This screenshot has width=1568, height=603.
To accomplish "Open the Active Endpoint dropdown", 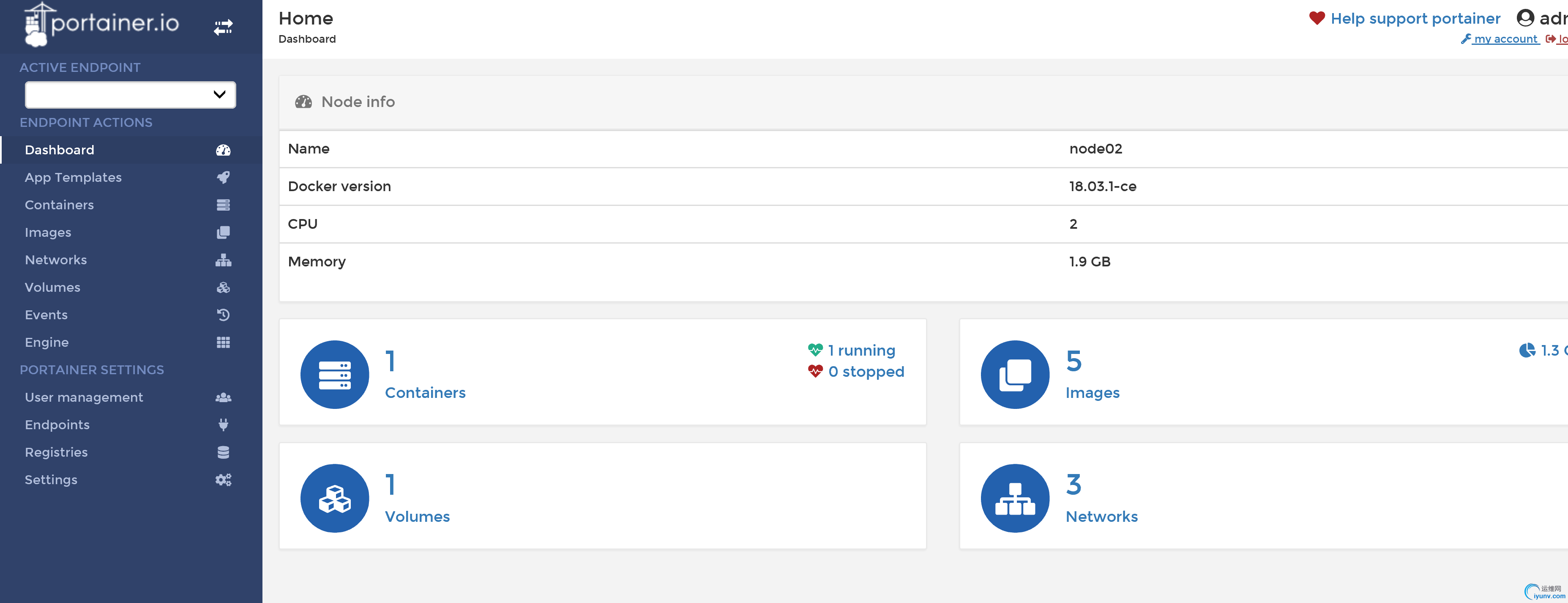I will 130,94.
